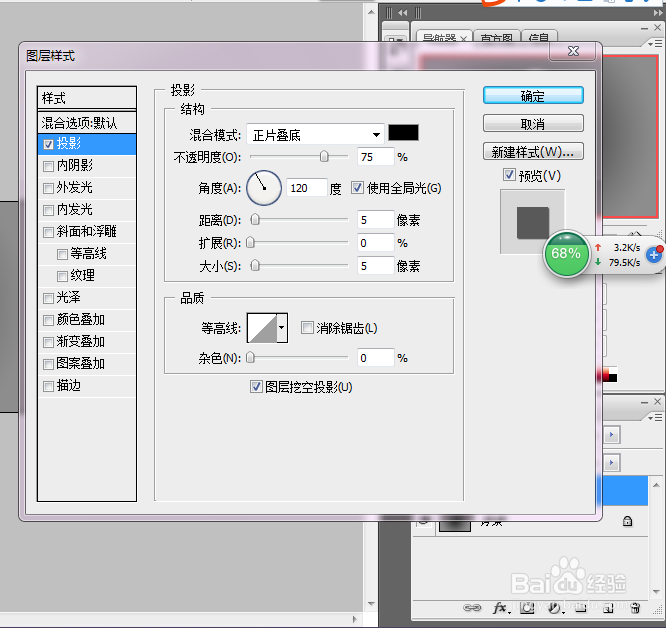Click the 不透明度 opacity slider handle
The height and width of the screenshot is (628, 666).
pos(324,157)
